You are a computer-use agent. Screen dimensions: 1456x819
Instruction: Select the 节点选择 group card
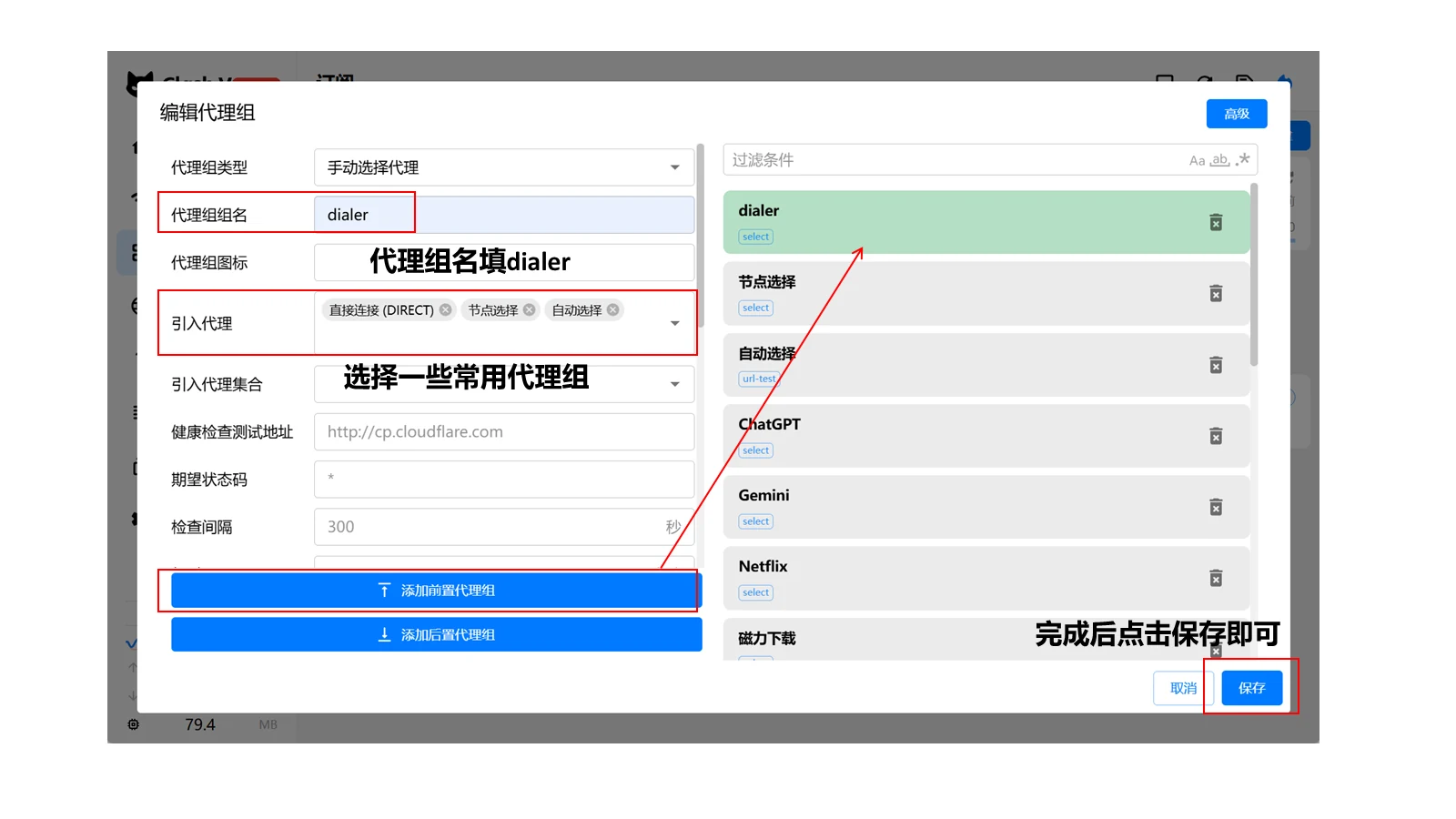[x=986, y=293]
